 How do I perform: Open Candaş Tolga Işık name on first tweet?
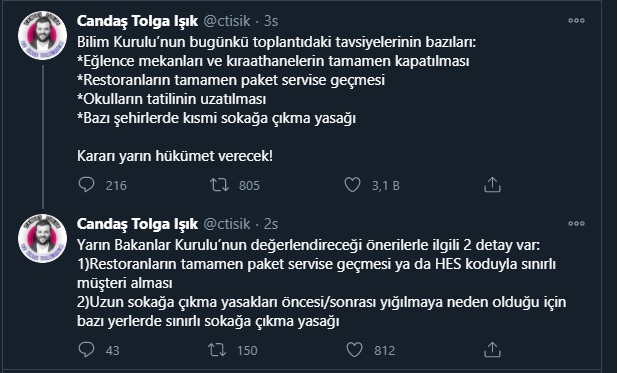(137, 21)
